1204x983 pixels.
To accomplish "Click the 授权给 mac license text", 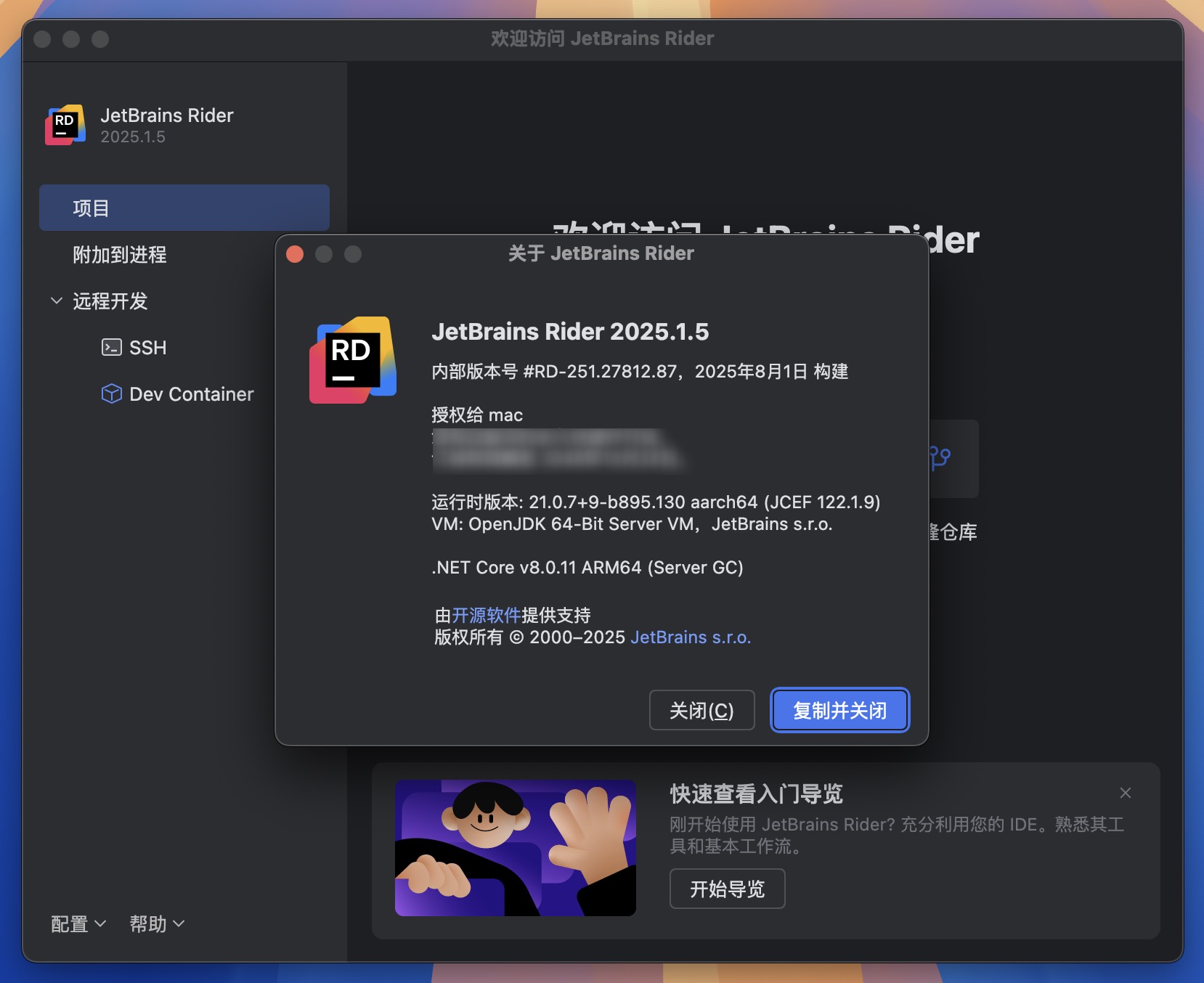I will [477, 415].
